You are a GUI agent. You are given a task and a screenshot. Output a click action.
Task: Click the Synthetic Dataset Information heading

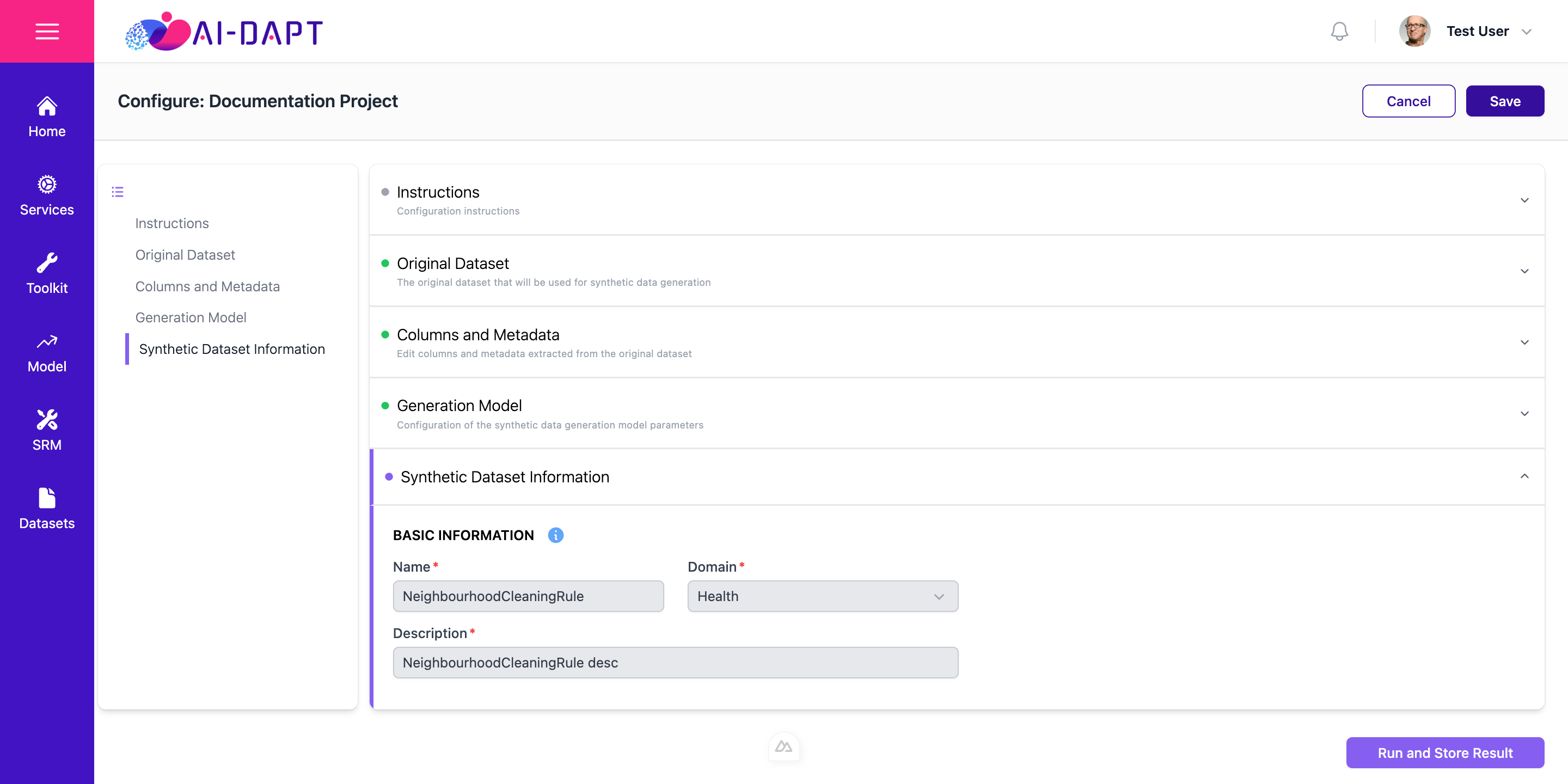coord(504,477)
